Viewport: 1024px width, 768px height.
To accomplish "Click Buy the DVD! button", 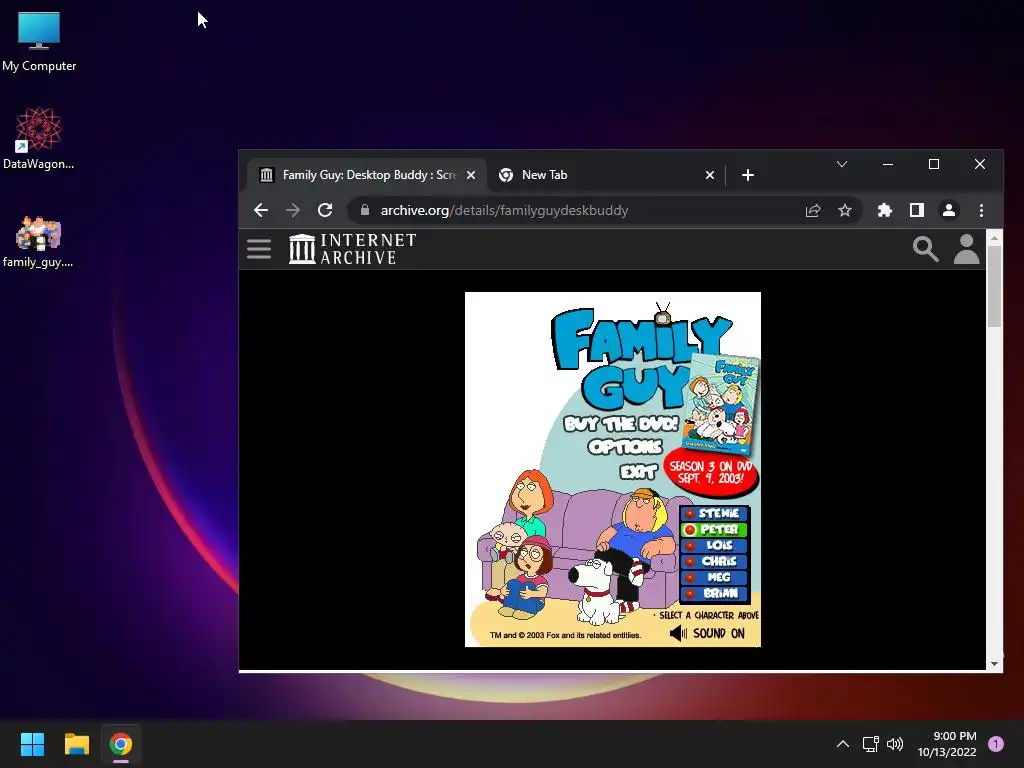I will click(x=621, y=424).
